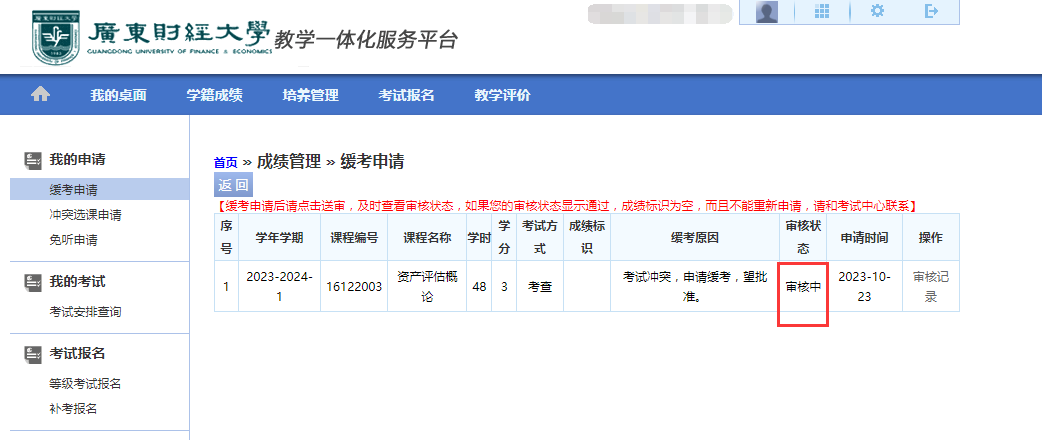Select 等级考试报名 in the sidebar

(85, 384)
